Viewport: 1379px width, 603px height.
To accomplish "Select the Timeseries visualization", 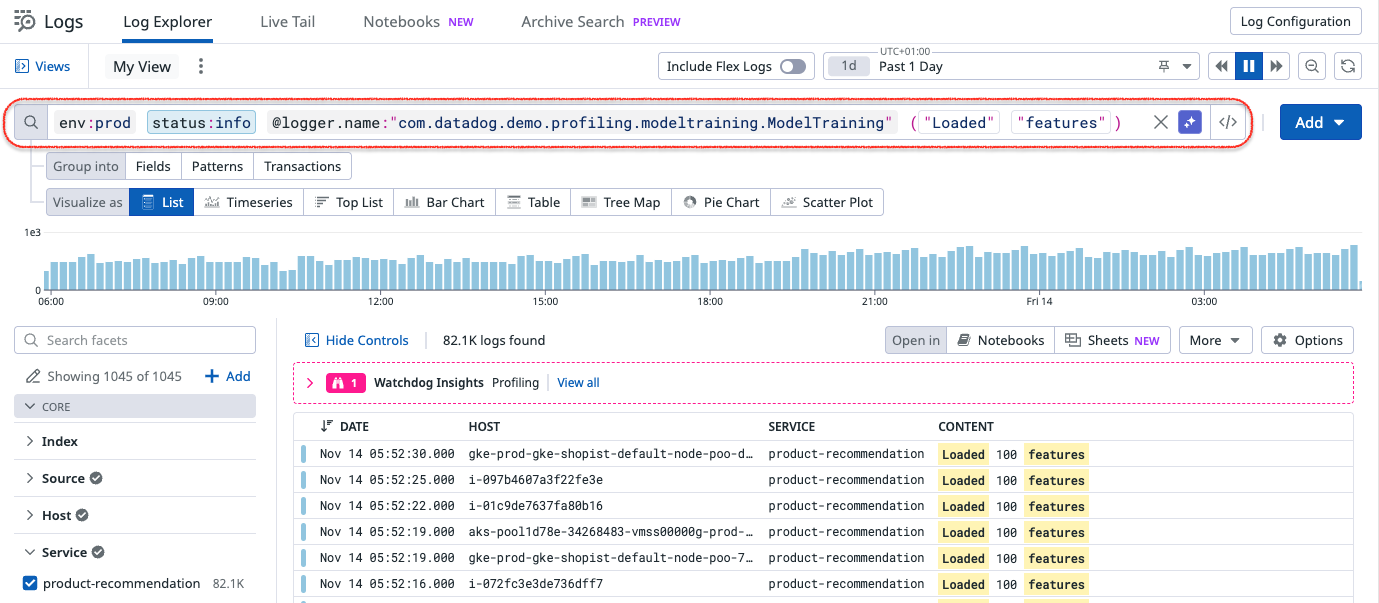I will coord(248,202).
